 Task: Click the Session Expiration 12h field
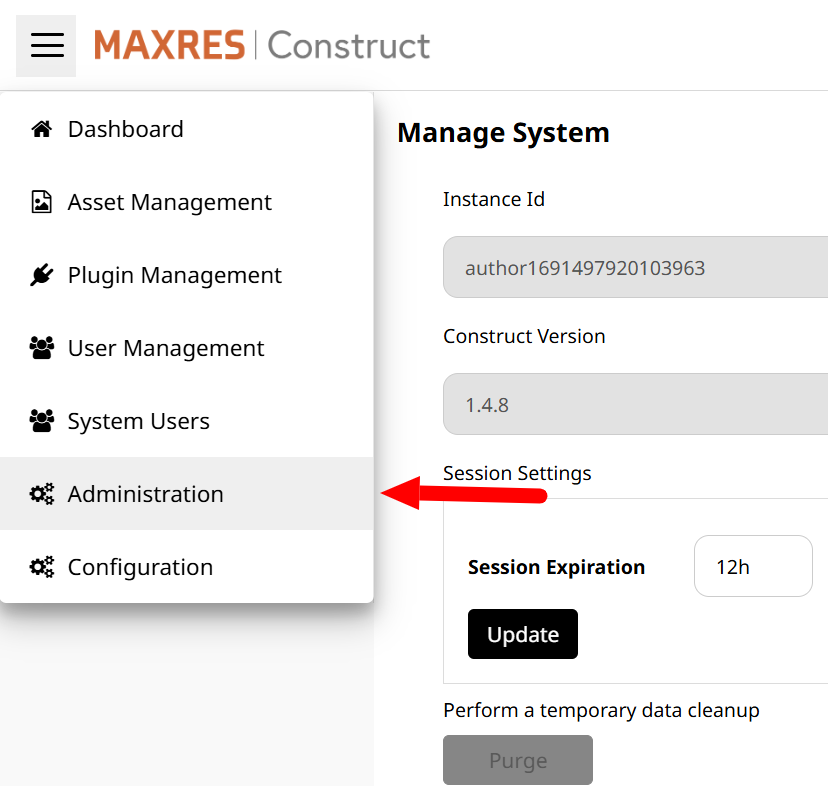click(x=753, y=566)
